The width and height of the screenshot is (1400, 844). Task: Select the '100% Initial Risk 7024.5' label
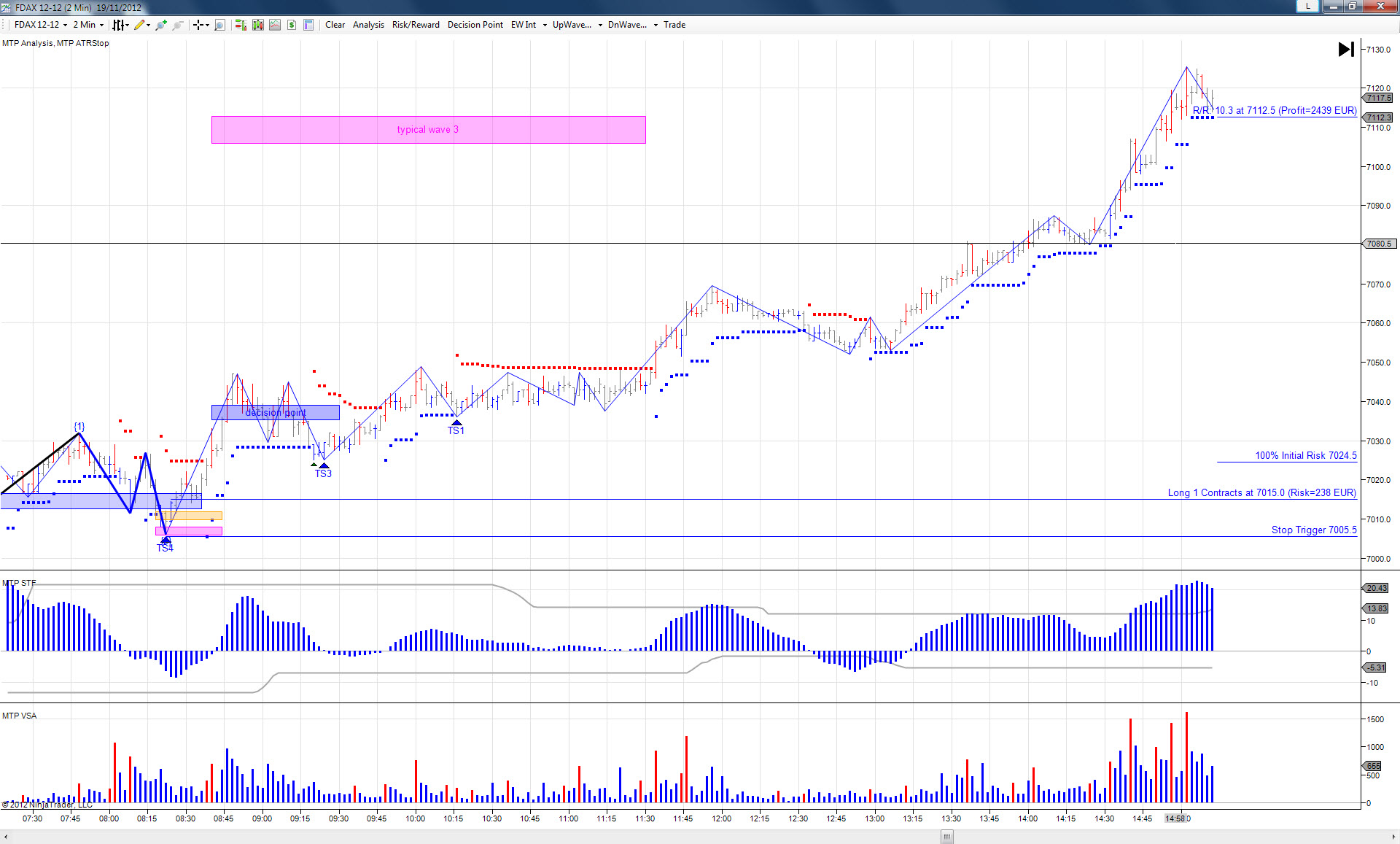[x=1306, y=456]
